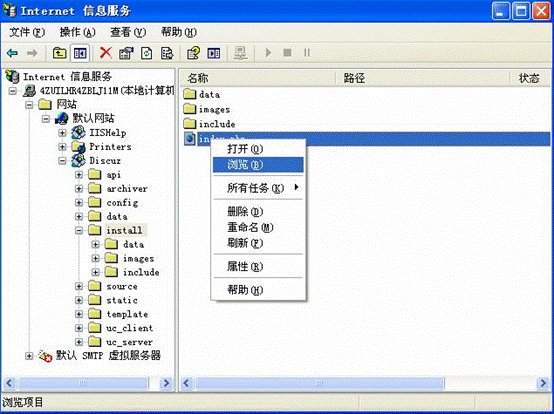This screenshot has width=554, height=414.
Task: Click the Back arrow toolbar icon
Action: [12, 53]
